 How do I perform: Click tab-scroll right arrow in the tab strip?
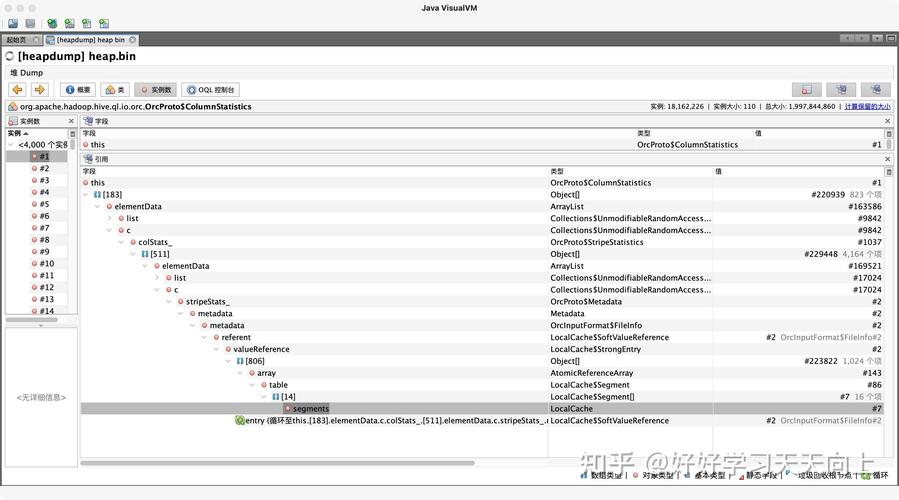(x=862, y=38)
